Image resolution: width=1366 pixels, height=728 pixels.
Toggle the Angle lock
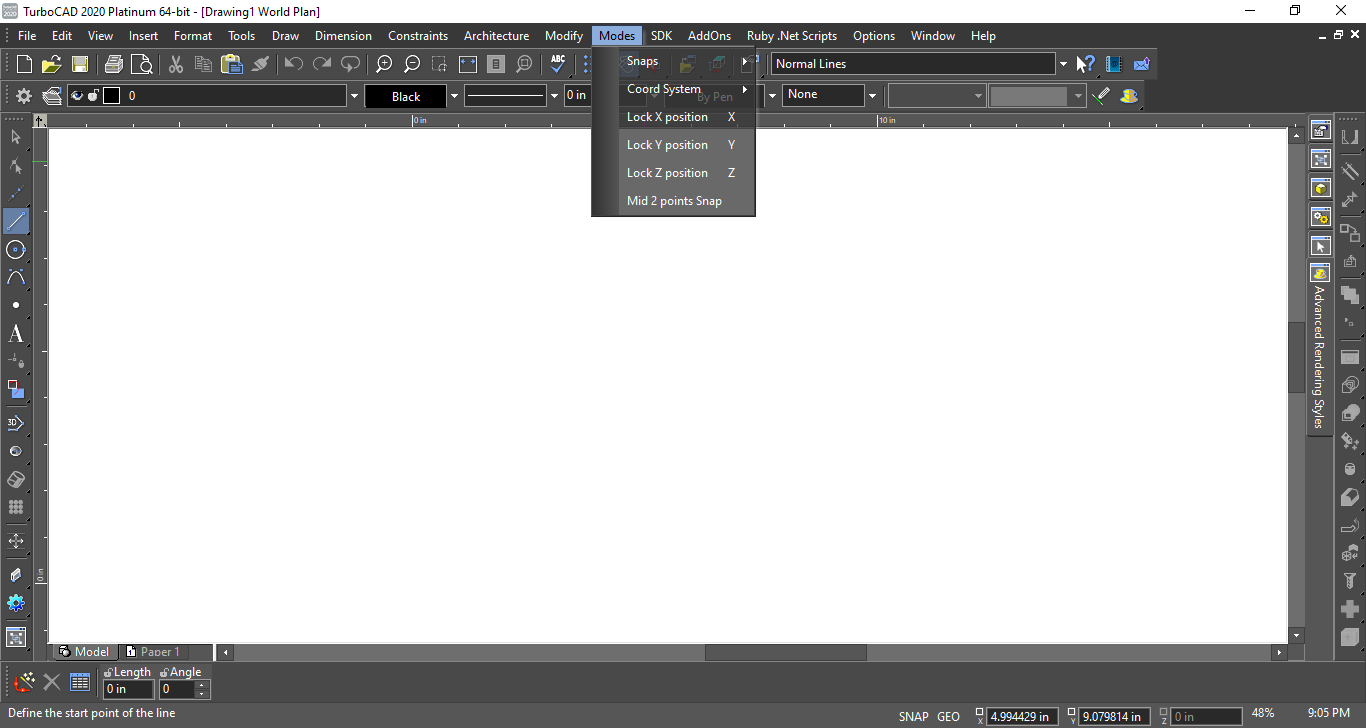point(164,673)
